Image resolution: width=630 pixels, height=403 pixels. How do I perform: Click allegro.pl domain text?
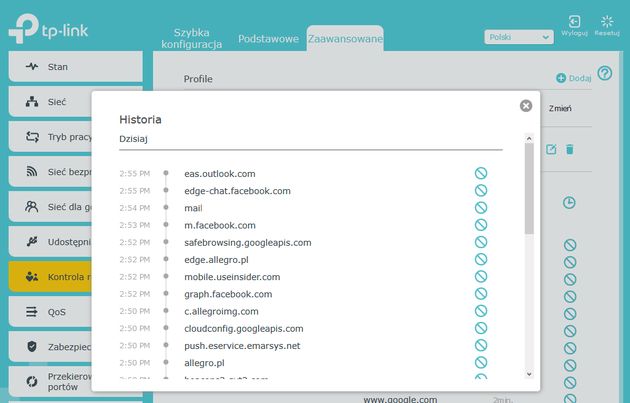click(204, 363)
